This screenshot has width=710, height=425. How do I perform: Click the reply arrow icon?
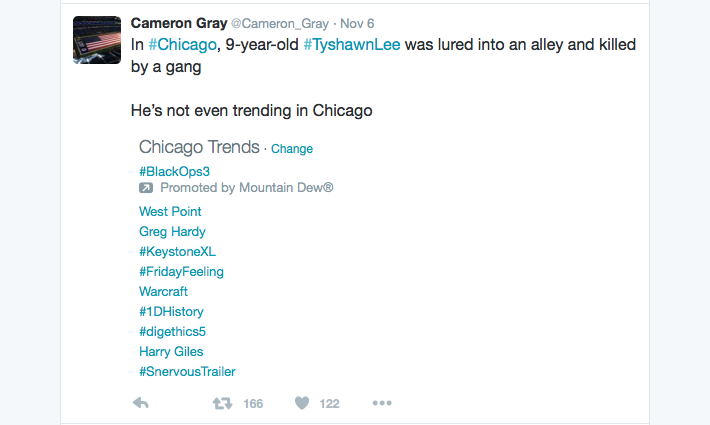[141, 403]
